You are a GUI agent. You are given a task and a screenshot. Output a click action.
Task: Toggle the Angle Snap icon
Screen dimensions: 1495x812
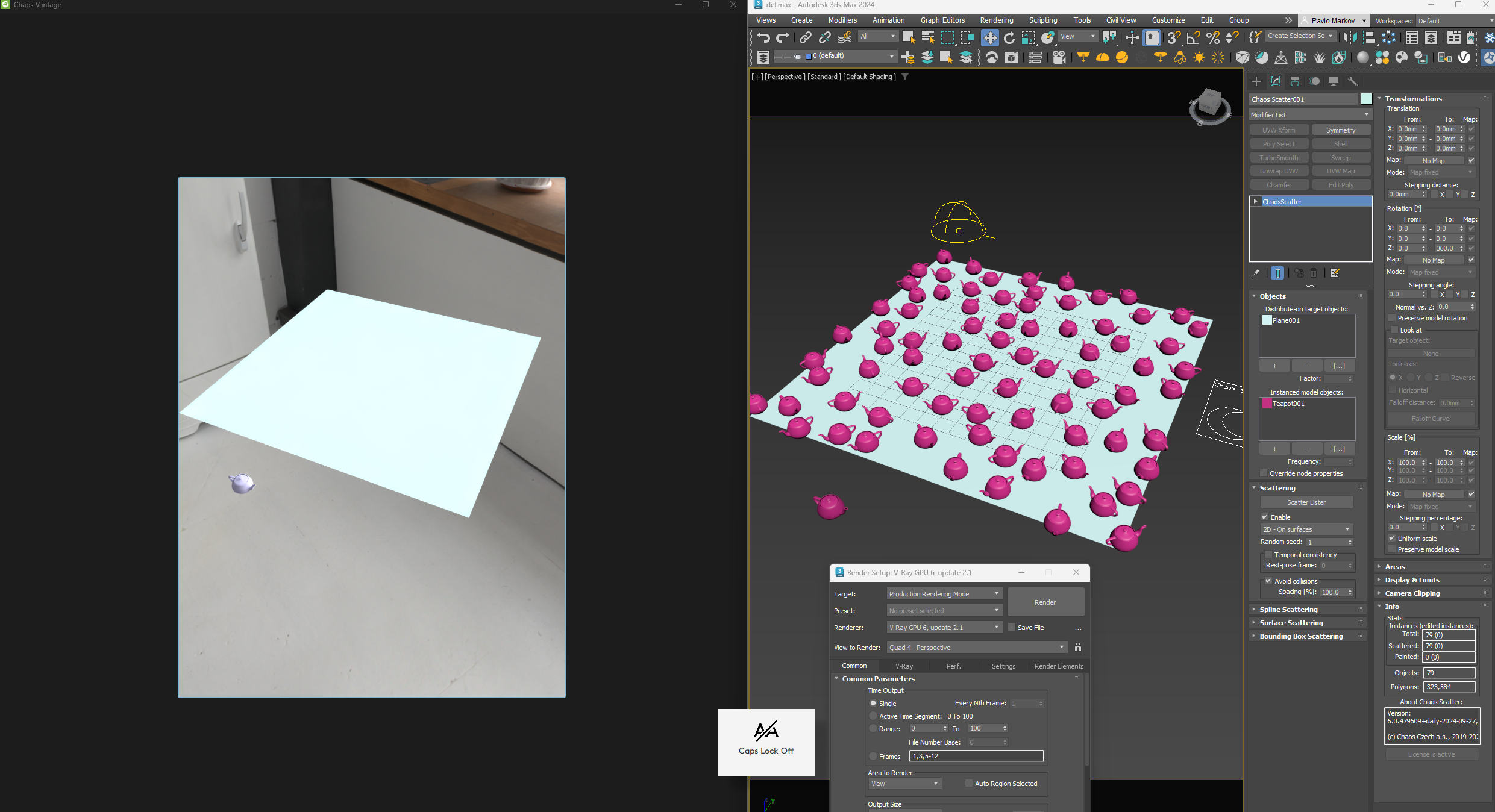[1193, 38]
